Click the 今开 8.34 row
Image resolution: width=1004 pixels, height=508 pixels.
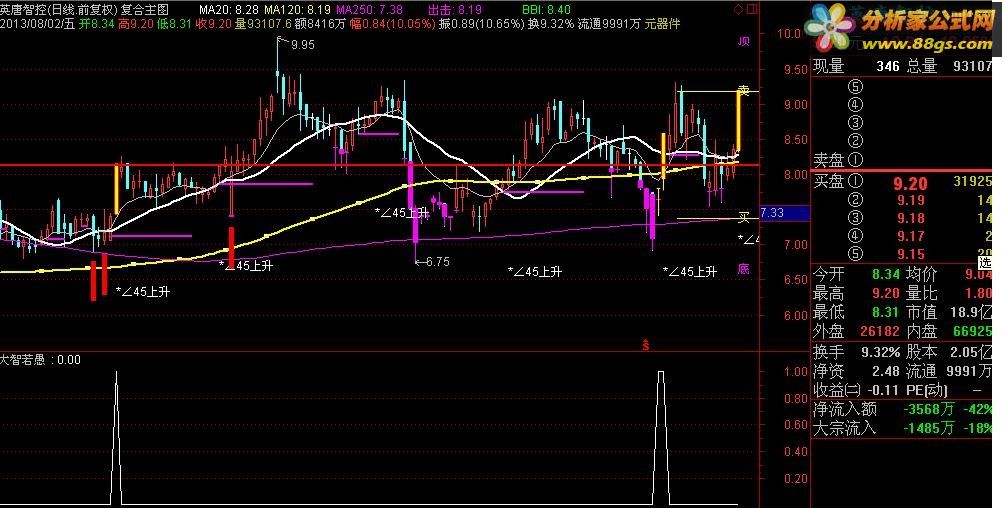pyautogui.click(x=856, y=274)
